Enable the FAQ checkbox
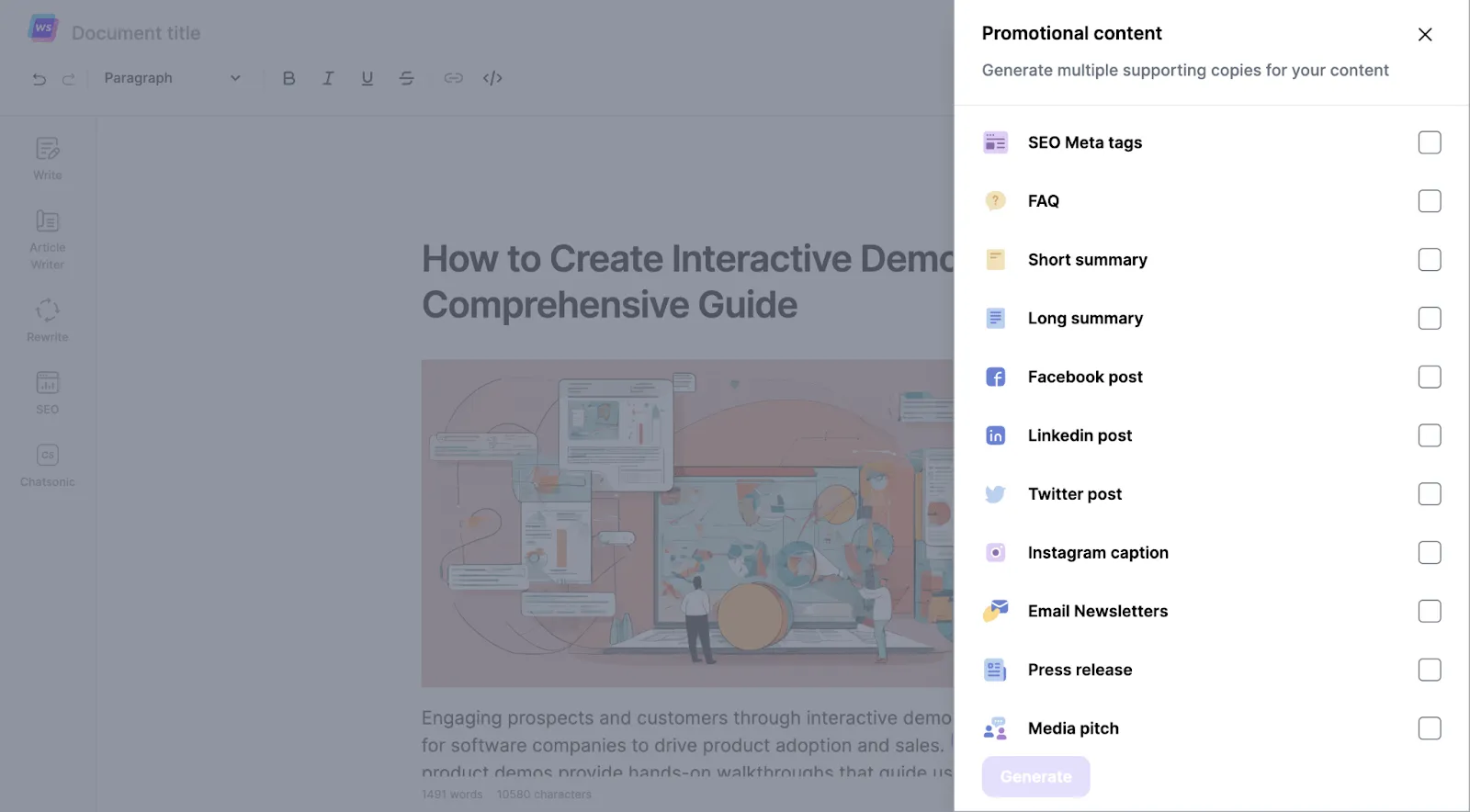This screenshot has height=812, width=1470. pos(1430,201)
